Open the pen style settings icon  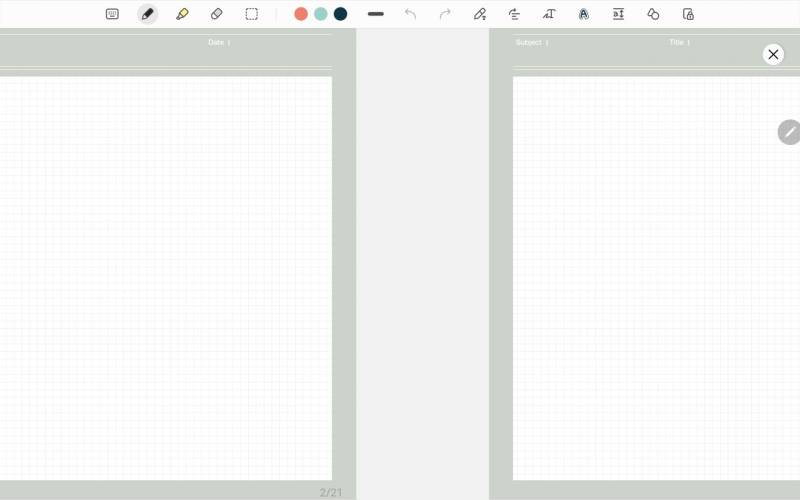tap(480, 14)
